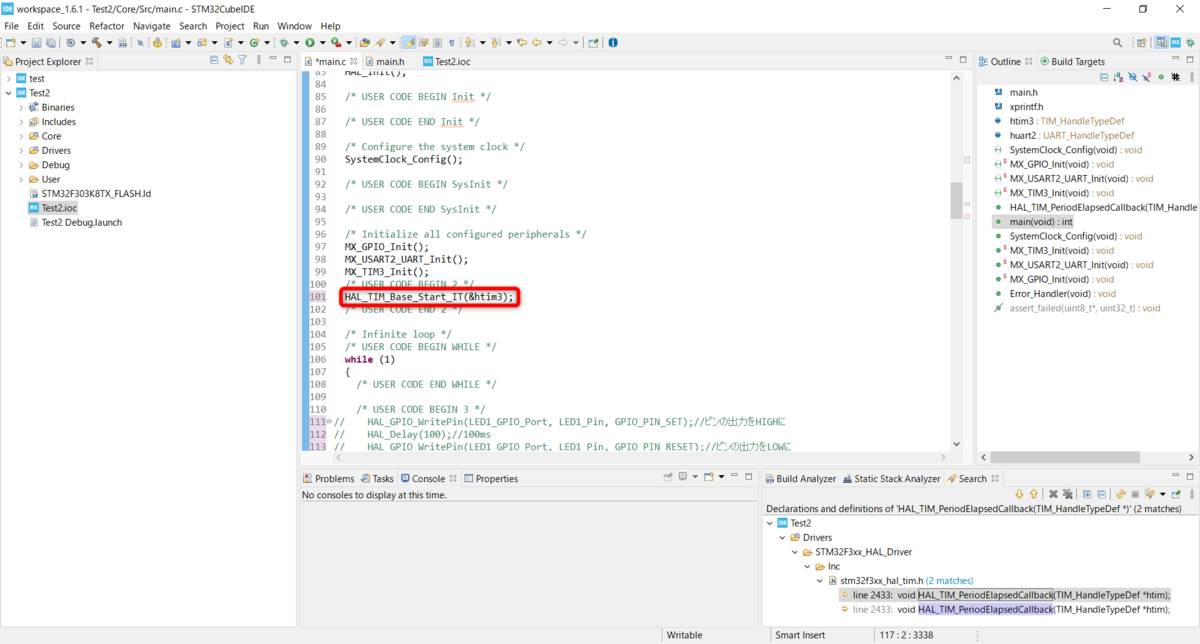Click the Build hammer icon

coord(97,43)
